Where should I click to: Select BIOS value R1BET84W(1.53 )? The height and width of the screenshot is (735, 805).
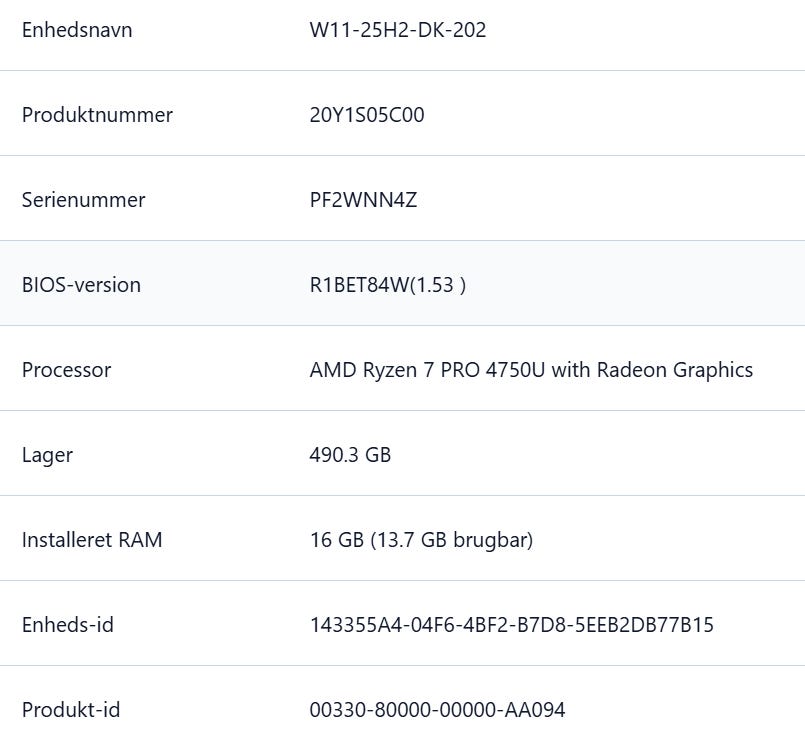388,285
